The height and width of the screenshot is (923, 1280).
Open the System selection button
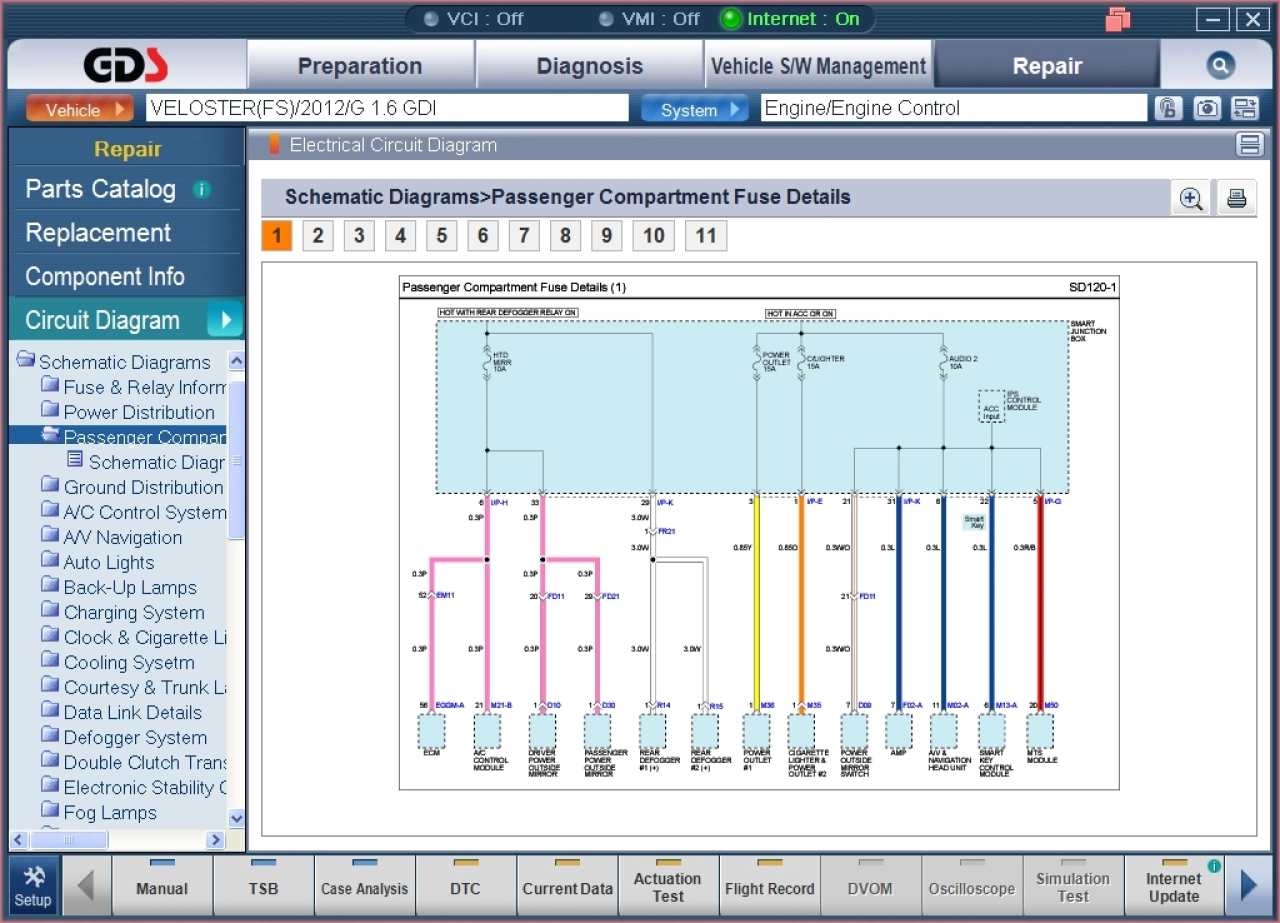(695, 109)
